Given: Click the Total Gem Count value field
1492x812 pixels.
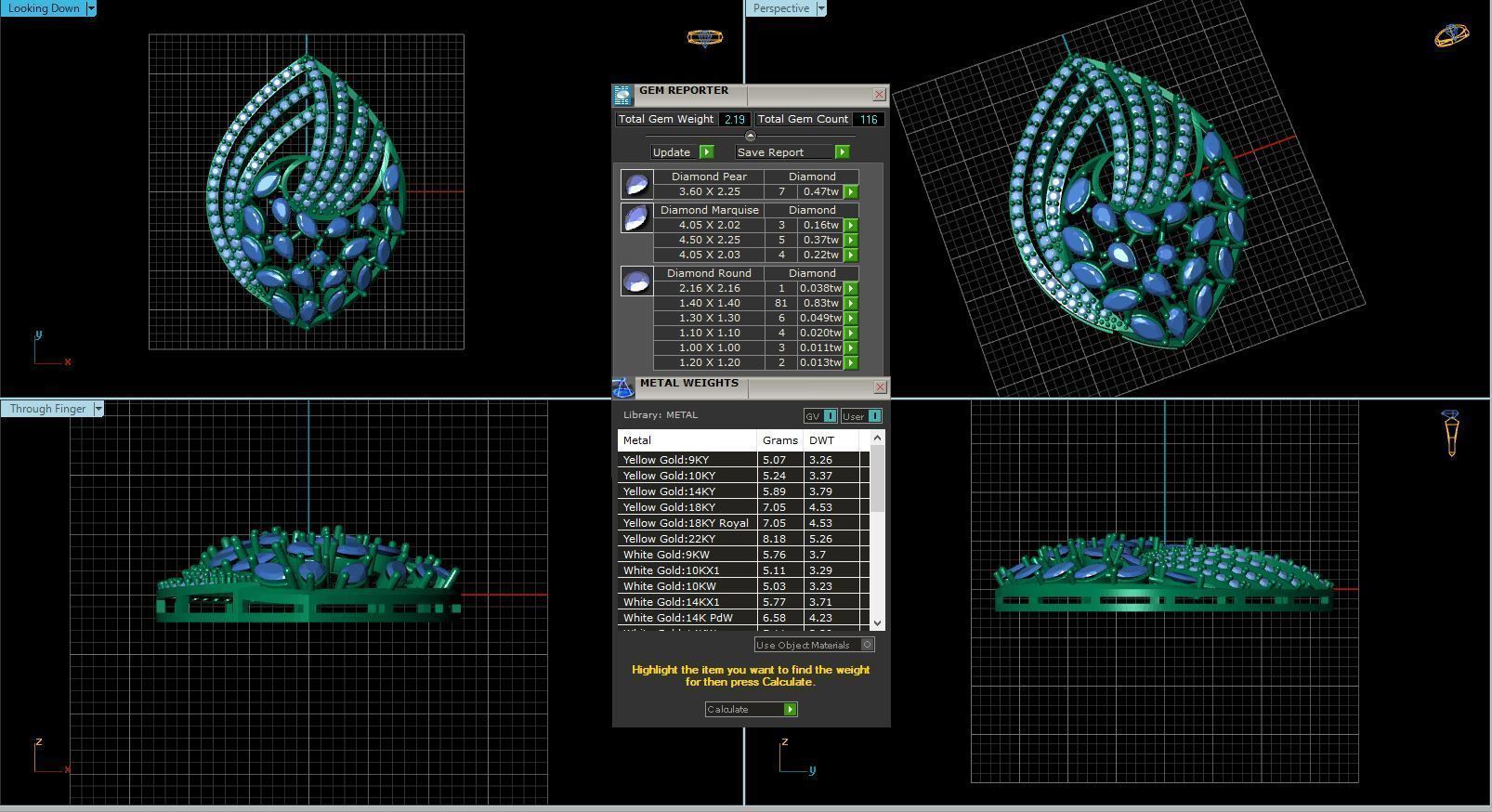Looking at the screenshot, I should [x=868, y=119].
